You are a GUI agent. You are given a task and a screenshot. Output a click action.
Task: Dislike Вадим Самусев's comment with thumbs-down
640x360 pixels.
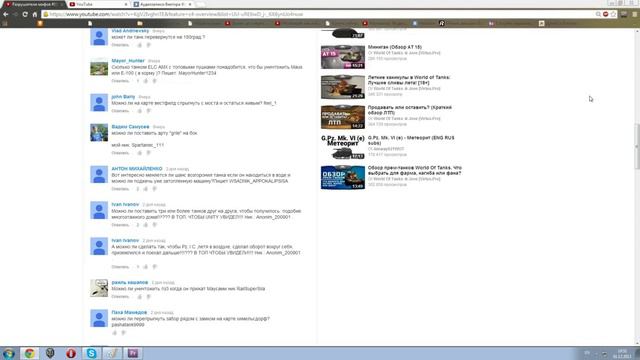[149, 153]
